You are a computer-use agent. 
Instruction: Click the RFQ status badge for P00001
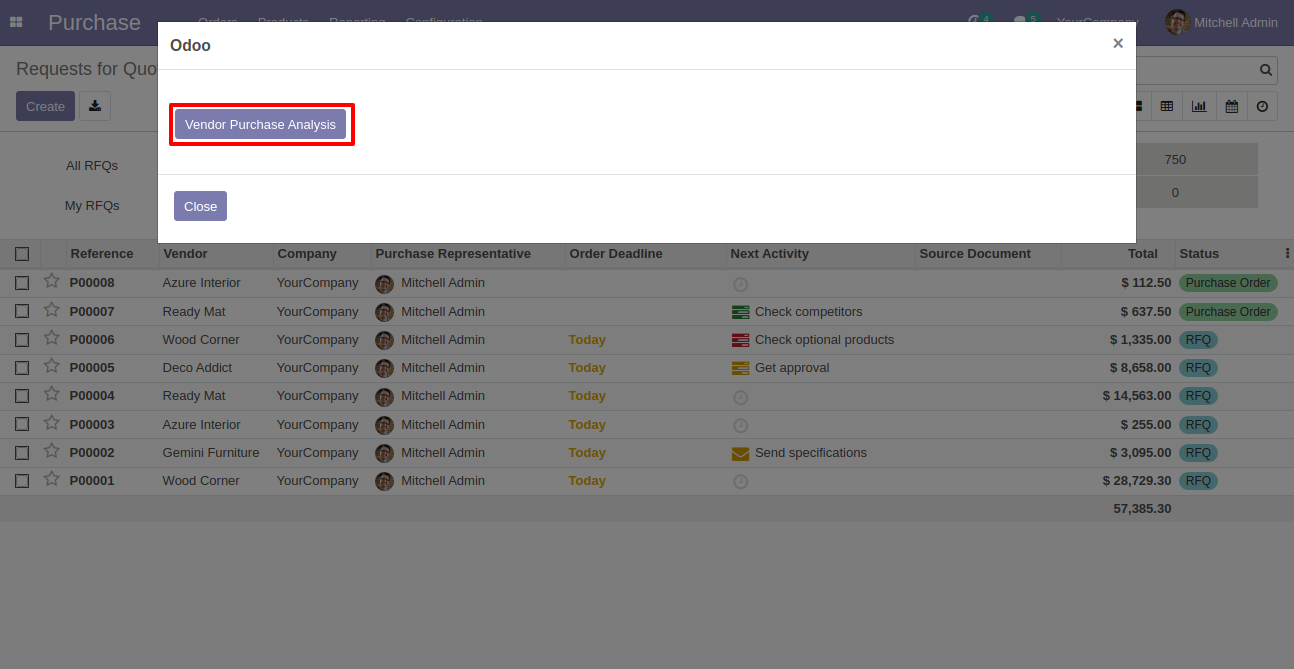[x=1198, y=481]
